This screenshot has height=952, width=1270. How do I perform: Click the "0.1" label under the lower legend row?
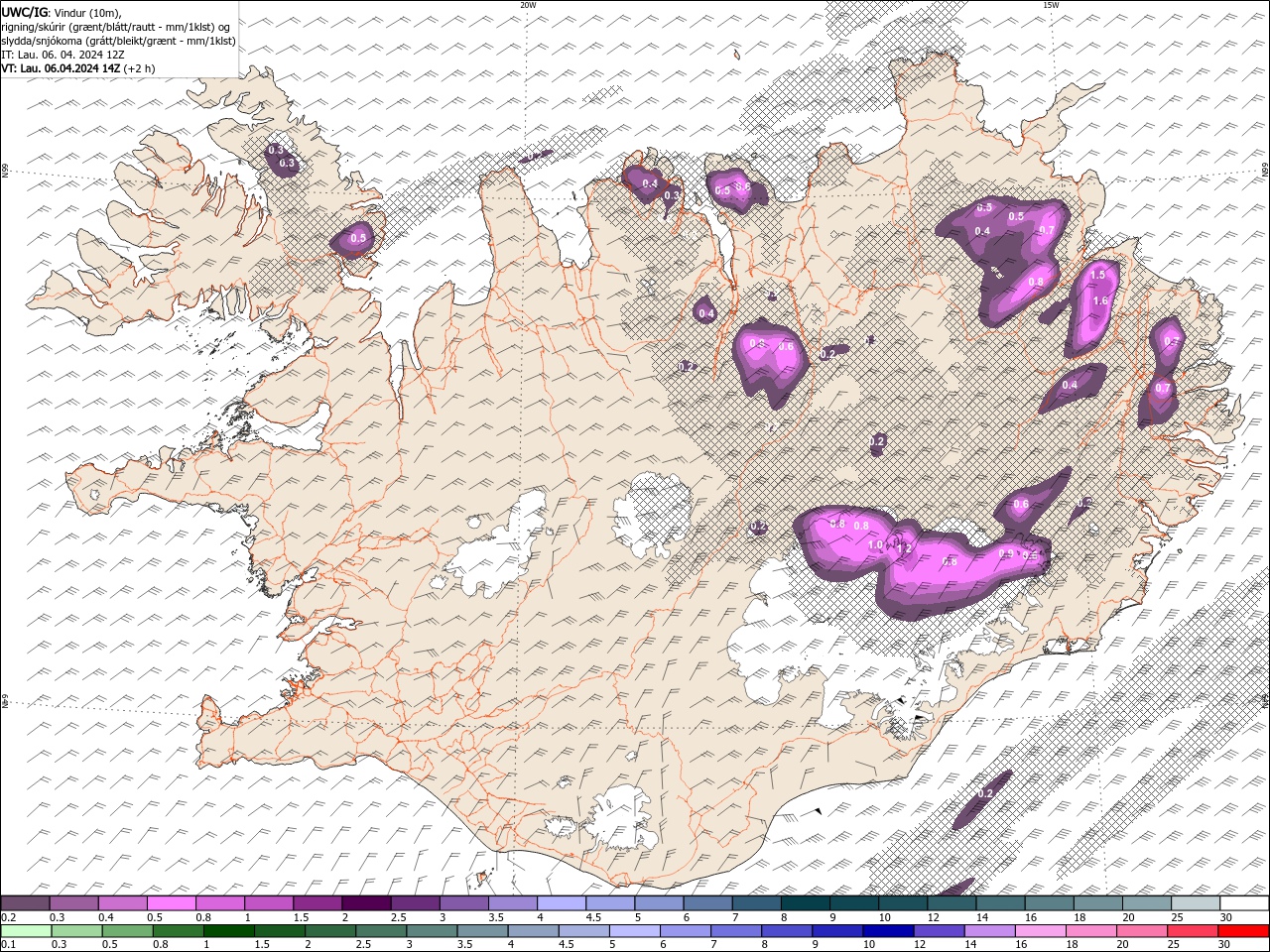[x=8, y=945]
